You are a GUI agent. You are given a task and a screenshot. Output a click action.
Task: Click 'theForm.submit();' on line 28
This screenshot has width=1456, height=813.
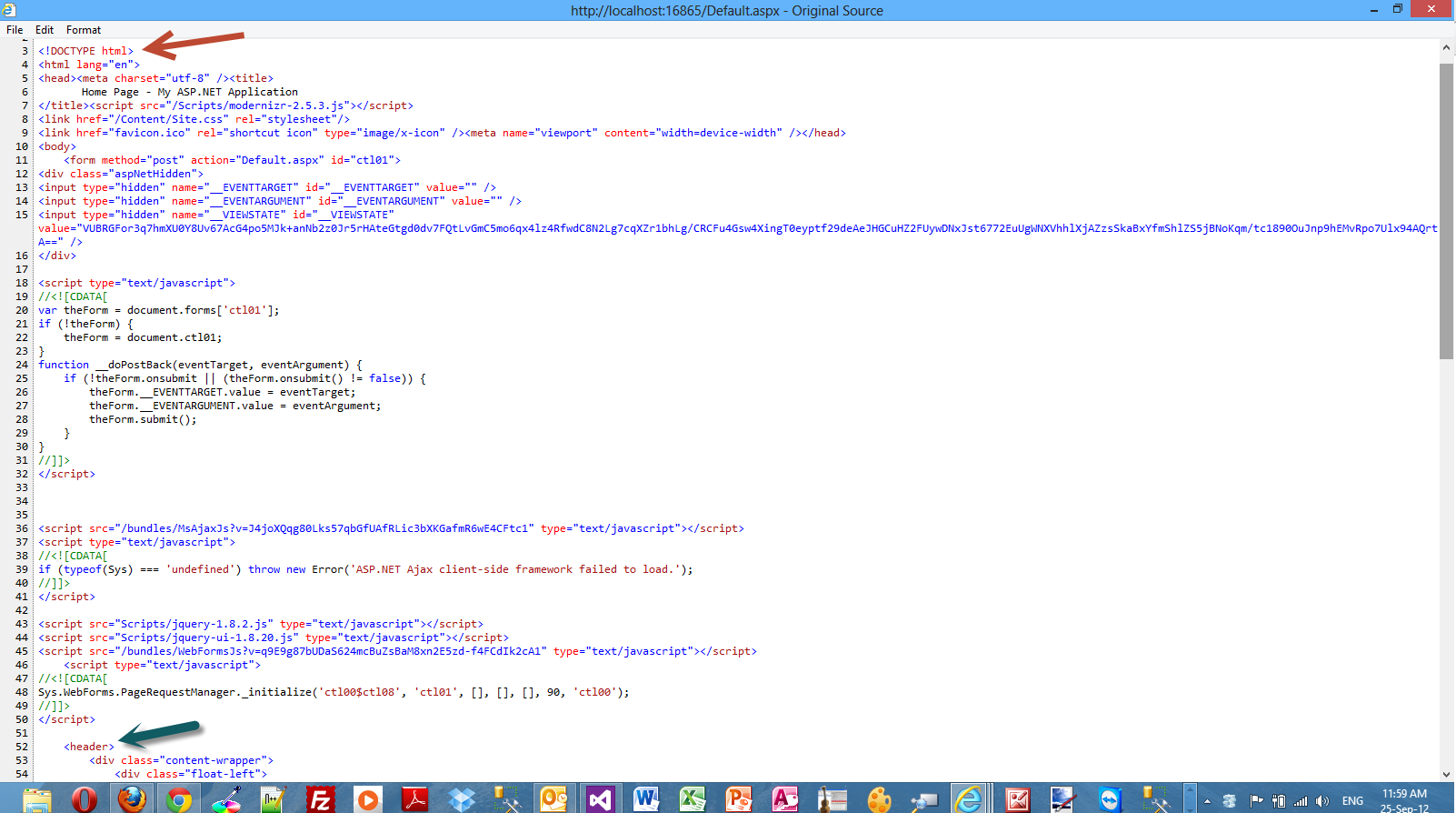[x=143, y=419]
